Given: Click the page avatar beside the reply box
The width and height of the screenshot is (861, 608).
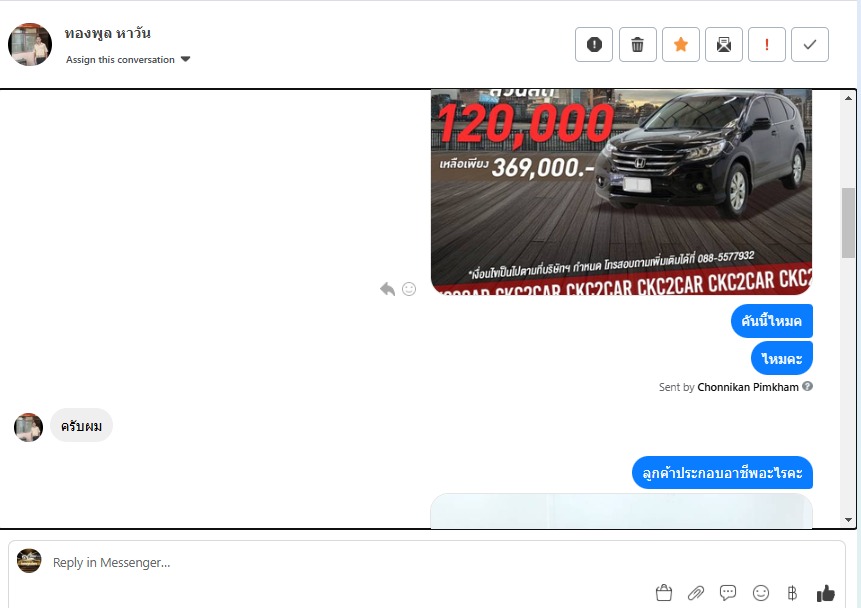Looking at the screenshot, I should [29, 561].
